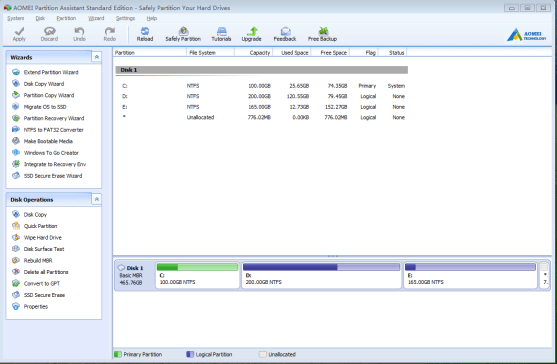Open the Settings menu
557x364 pixels.
pos(125,18)
